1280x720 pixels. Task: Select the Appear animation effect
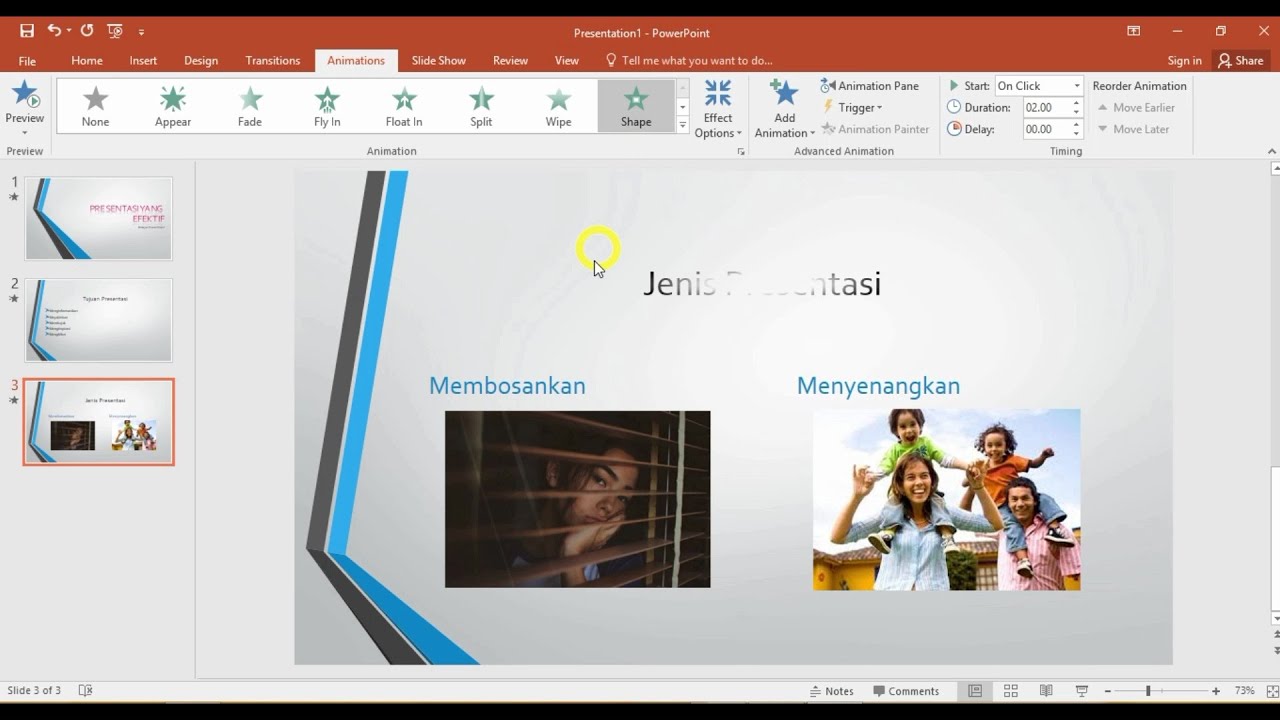tap(172, 105)
